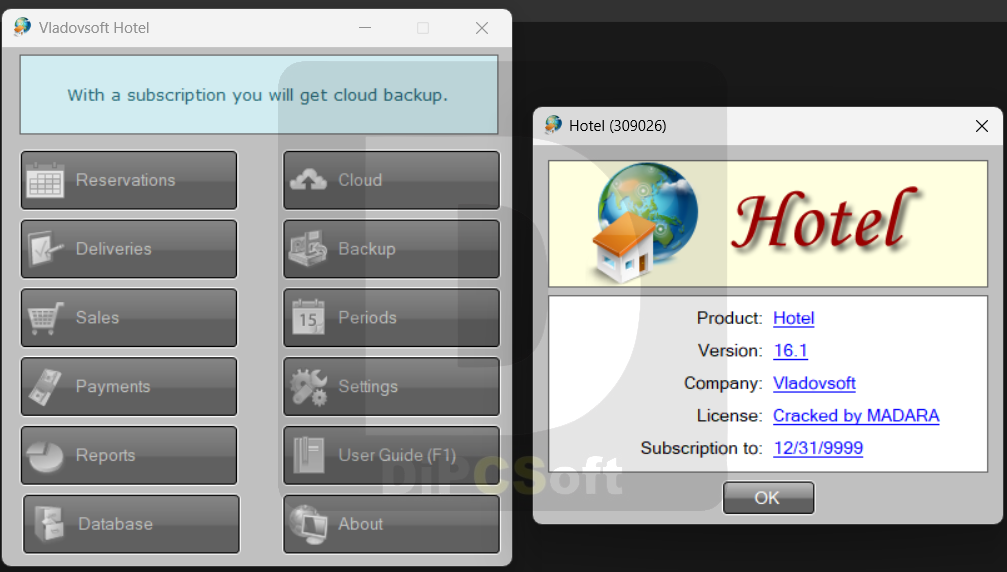Open Payments section

point(129,386)
